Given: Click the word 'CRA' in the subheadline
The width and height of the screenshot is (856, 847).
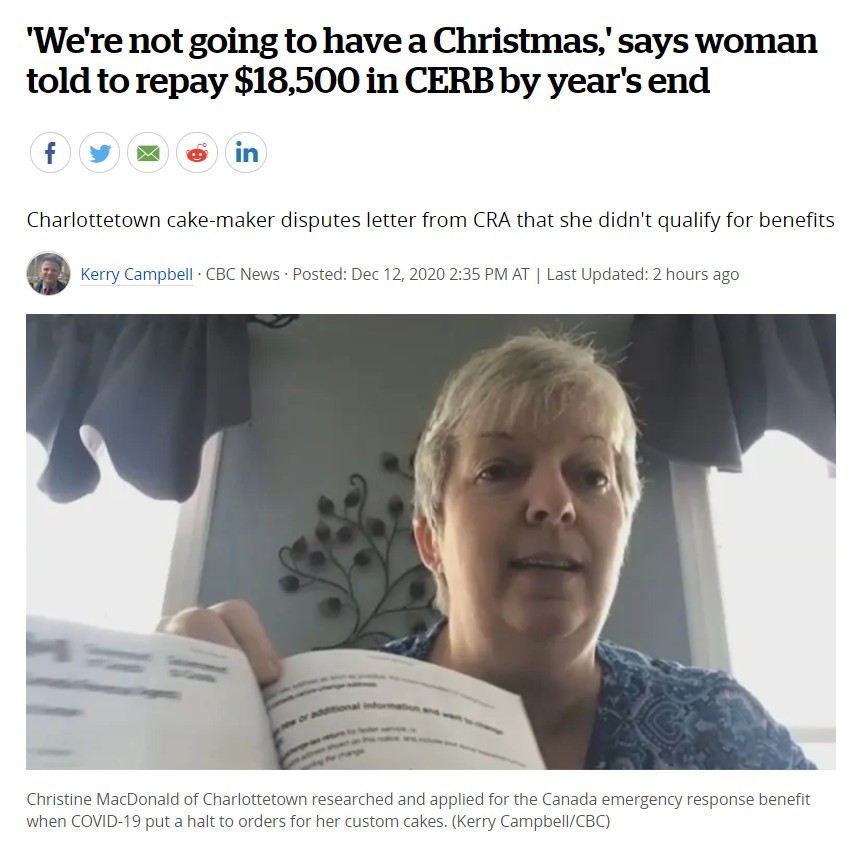Looking at the screenshot, I should (x=492, y=220).
